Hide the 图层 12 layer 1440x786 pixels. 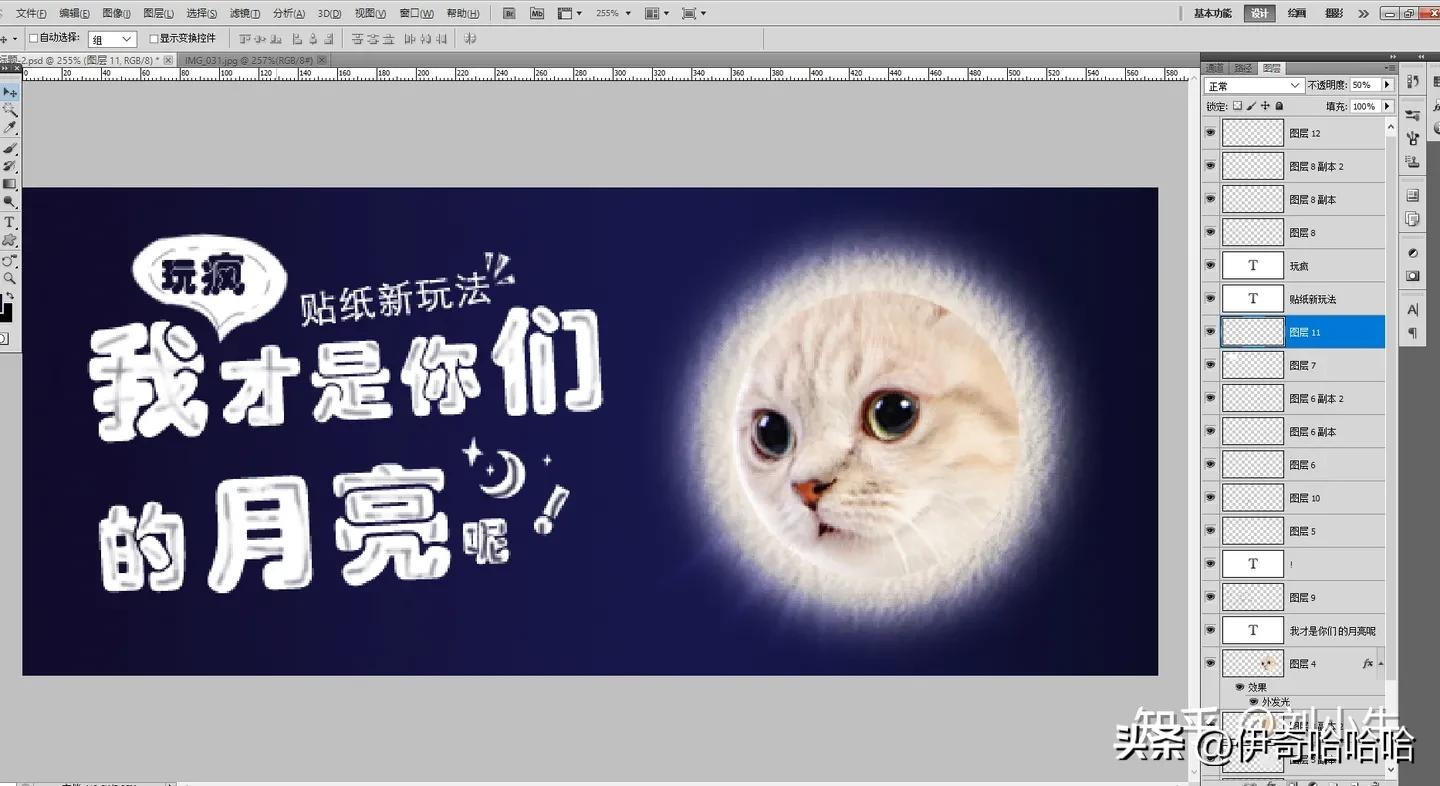coord(1210,132)
